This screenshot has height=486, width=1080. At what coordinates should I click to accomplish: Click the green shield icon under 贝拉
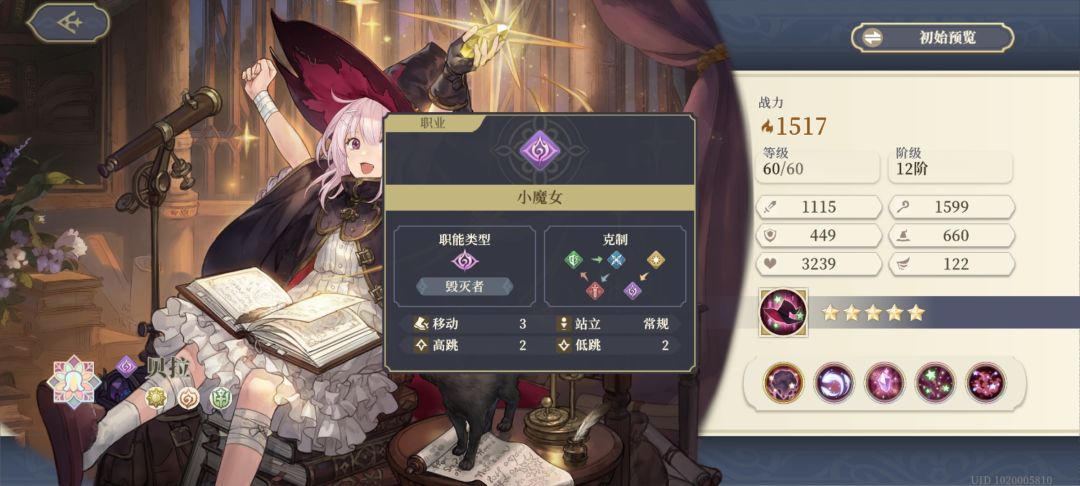click(x=220, y=398)
